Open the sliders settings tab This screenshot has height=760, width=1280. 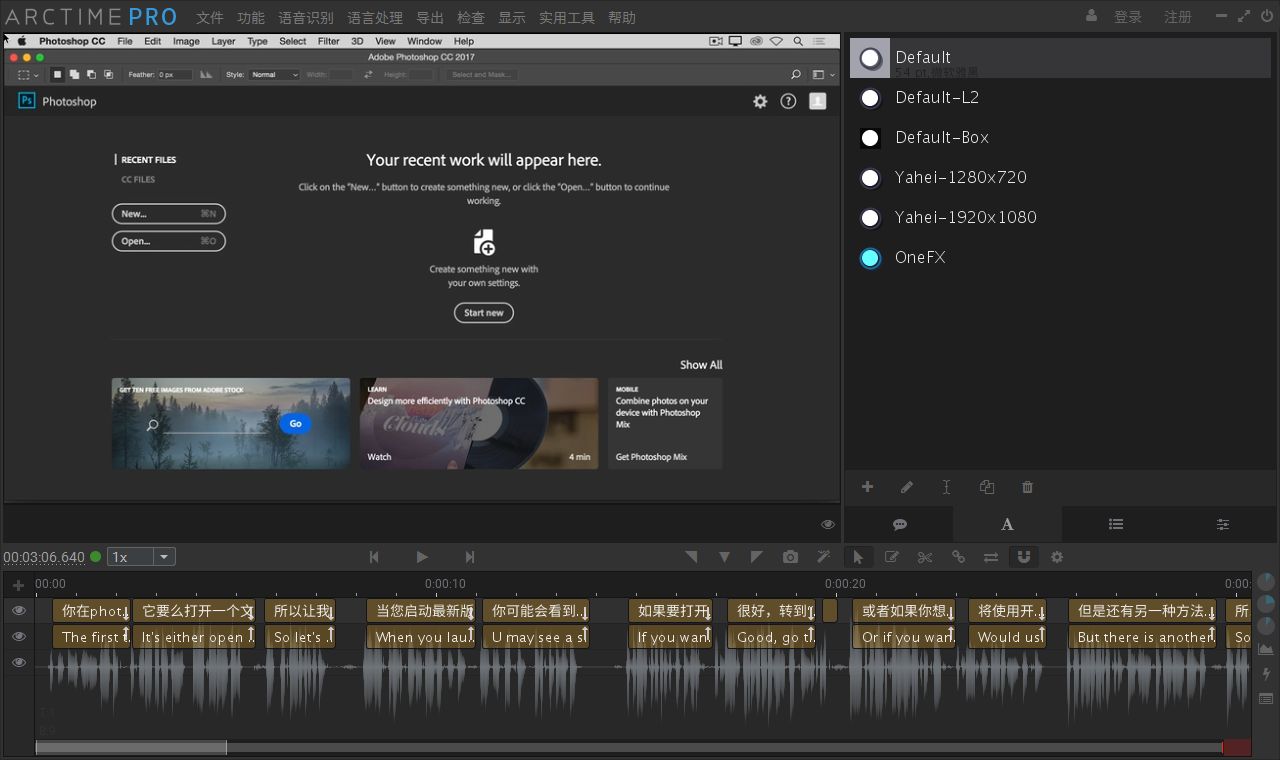(1223, 524)
